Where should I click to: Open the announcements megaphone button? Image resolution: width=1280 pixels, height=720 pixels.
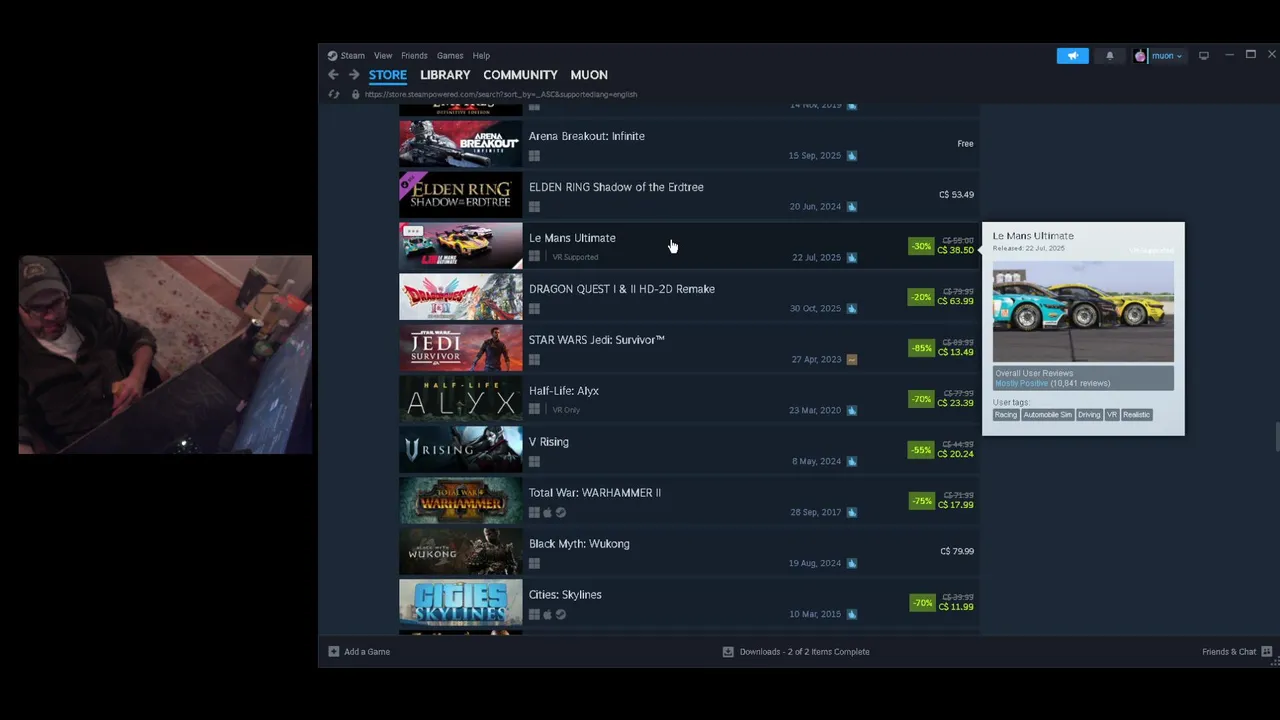point(1072,56)
